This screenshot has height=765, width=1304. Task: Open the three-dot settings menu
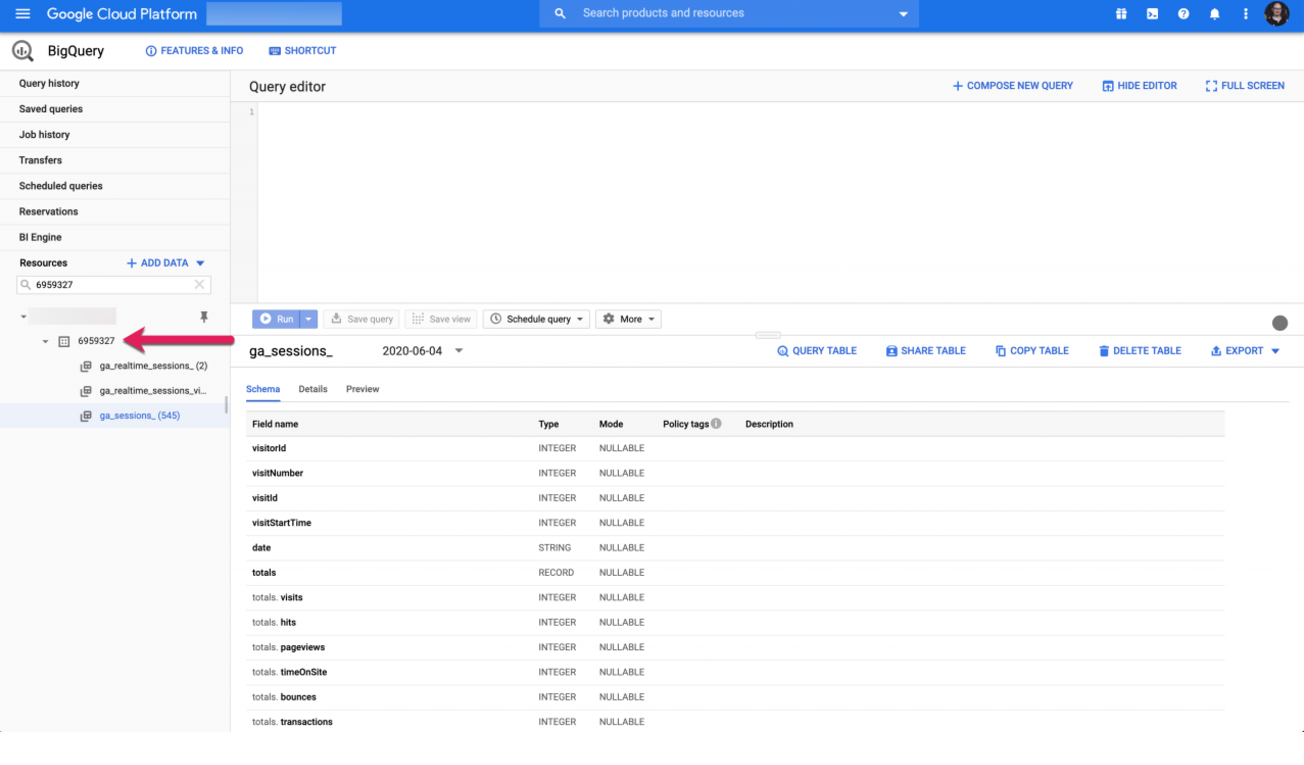1245,14
